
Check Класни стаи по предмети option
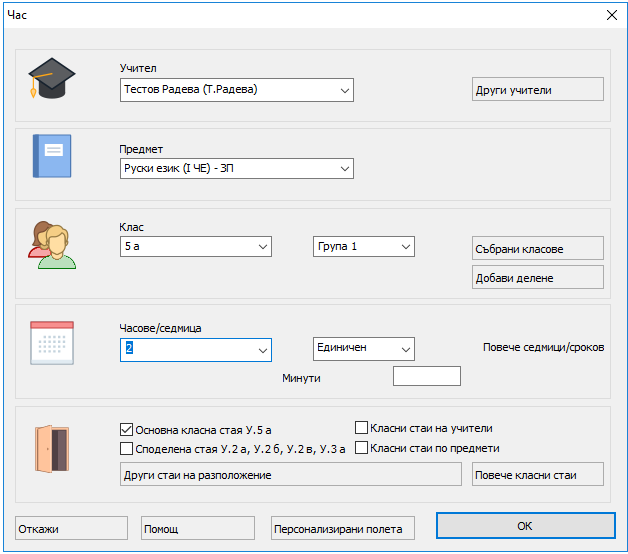click(362, 448)
